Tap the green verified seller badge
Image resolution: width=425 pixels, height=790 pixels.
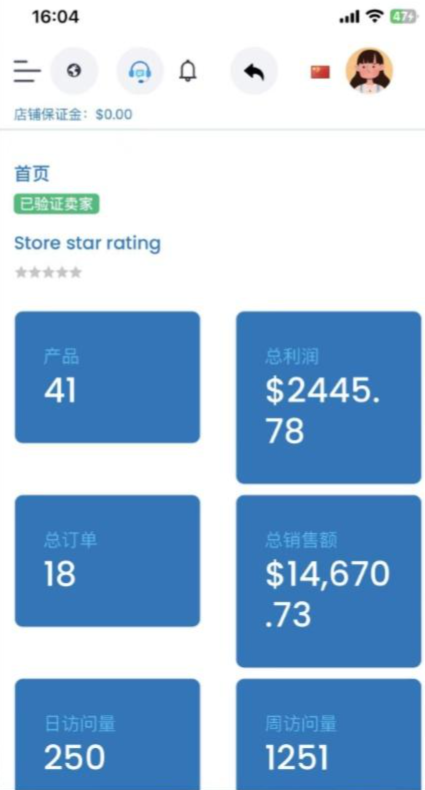pos(56,204)
